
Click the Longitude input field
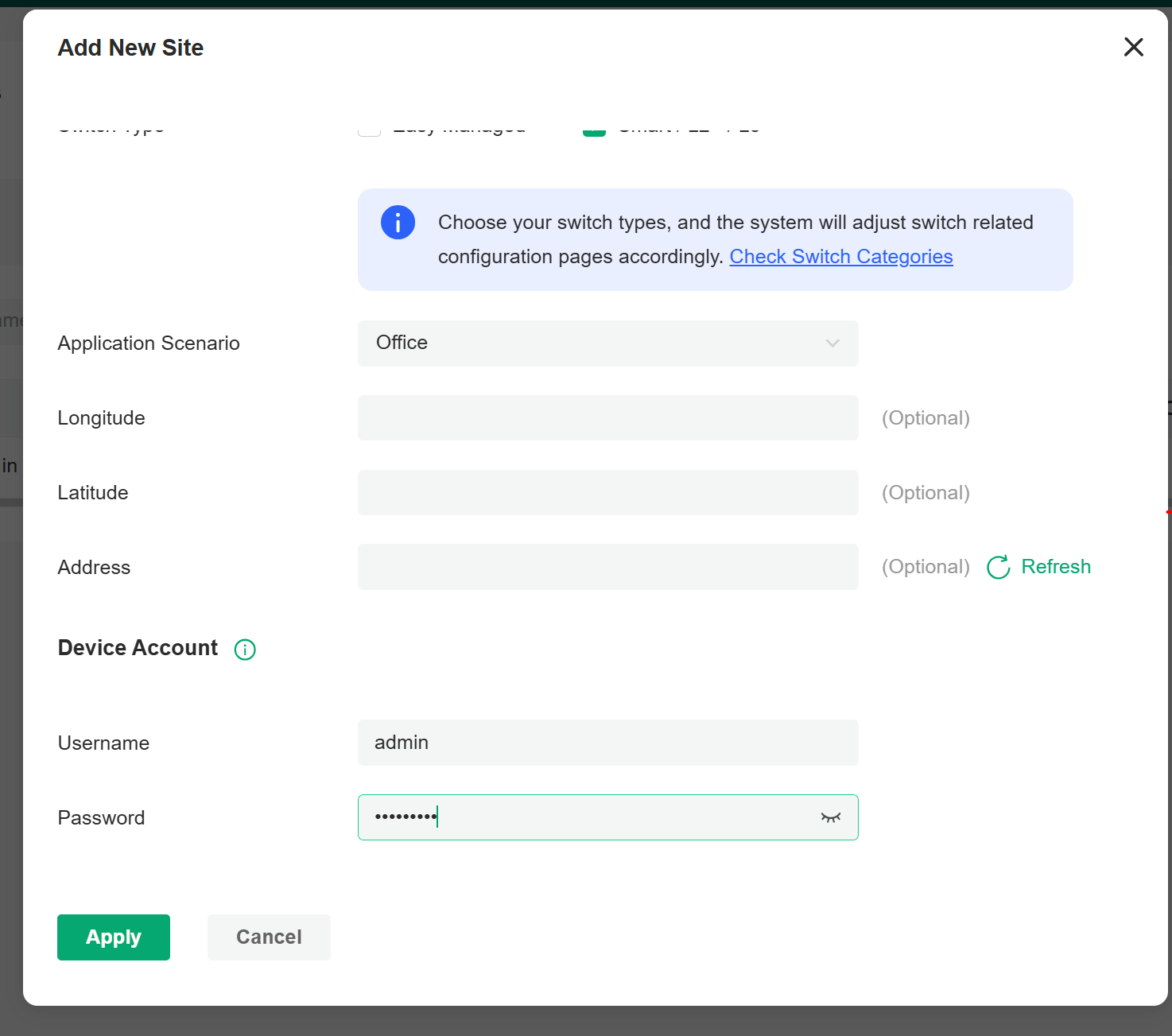click(x=607, y=418)
